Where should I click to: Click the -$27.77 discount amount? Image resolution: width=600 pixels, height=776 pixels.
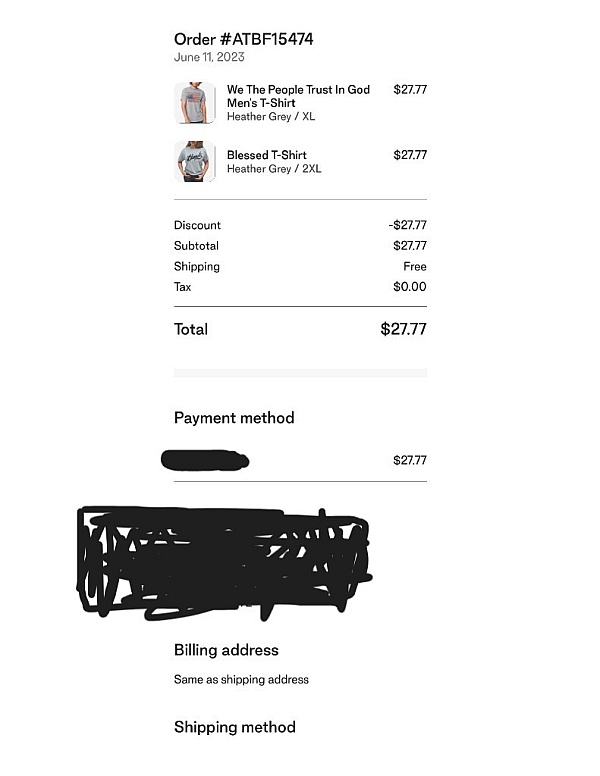point(407,225)
